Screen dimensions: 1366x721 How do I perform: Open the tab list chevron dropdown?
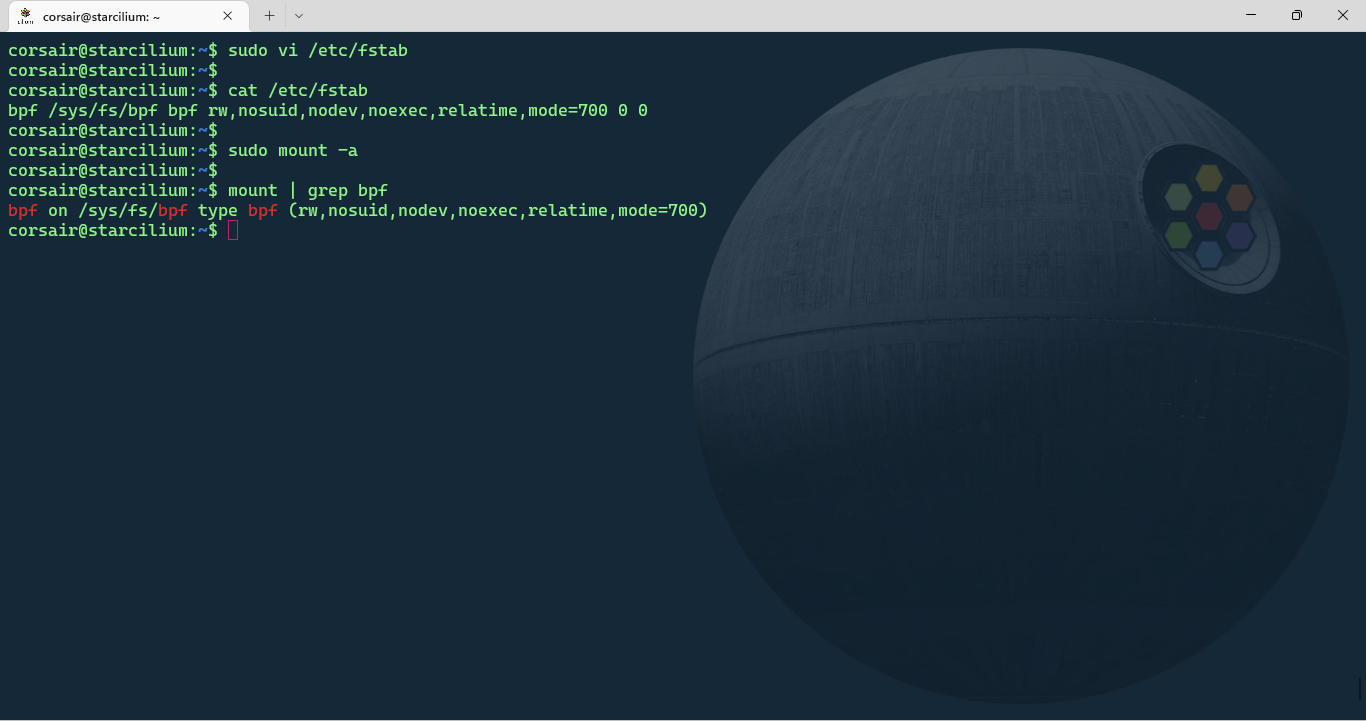(299, 16)
